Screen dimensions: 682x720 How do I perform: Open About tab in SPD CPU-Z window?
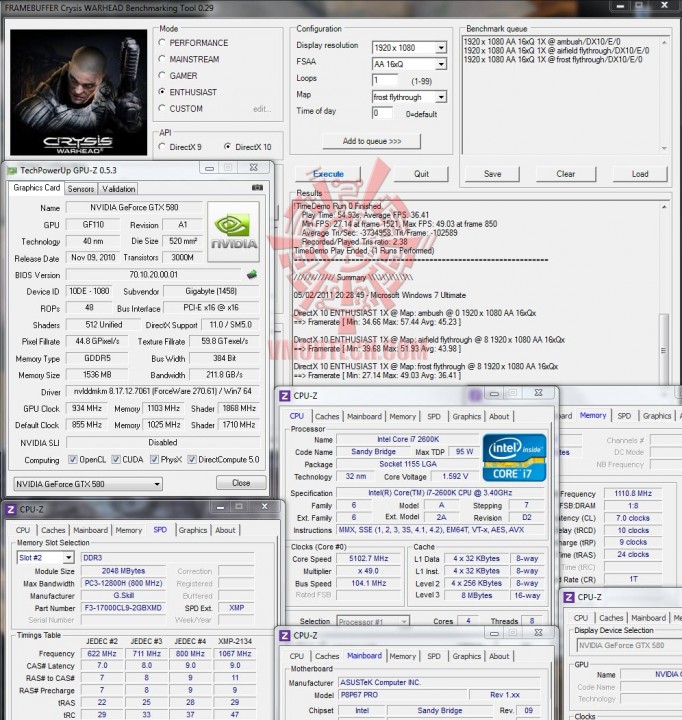click(x=225, y=530)
